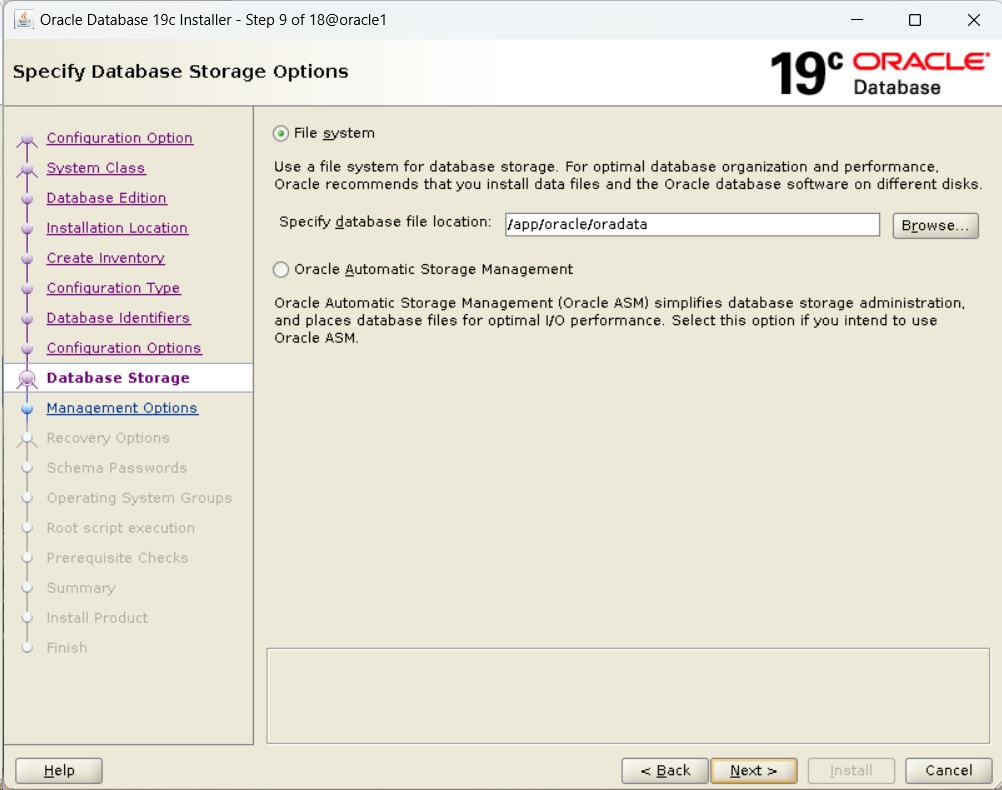Viewport: 1002px width, 790px height.
Task: Open the Management Options step link
Action: coord(122,408)
